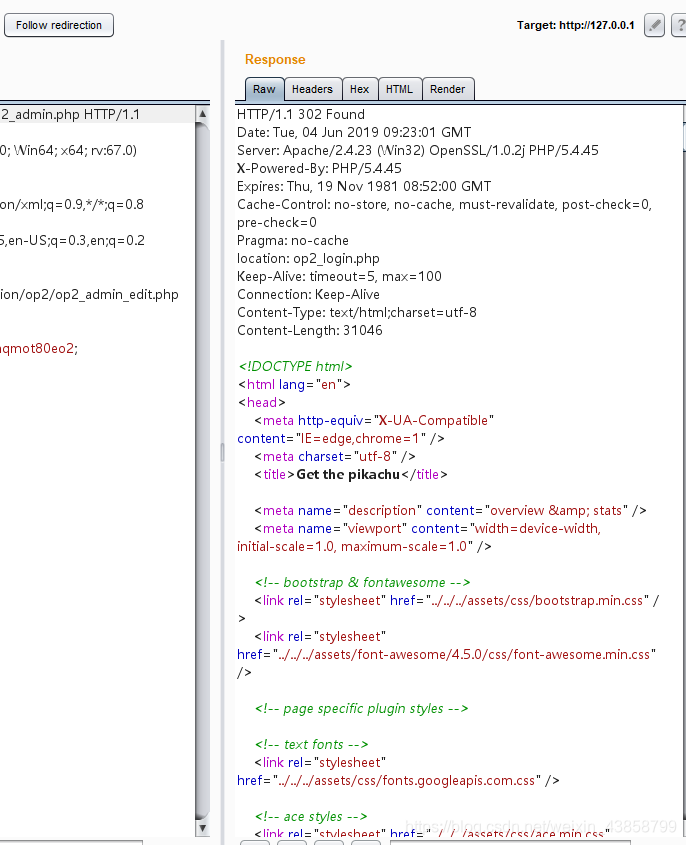Click the 'Response' panel heading

pos(275,59)
